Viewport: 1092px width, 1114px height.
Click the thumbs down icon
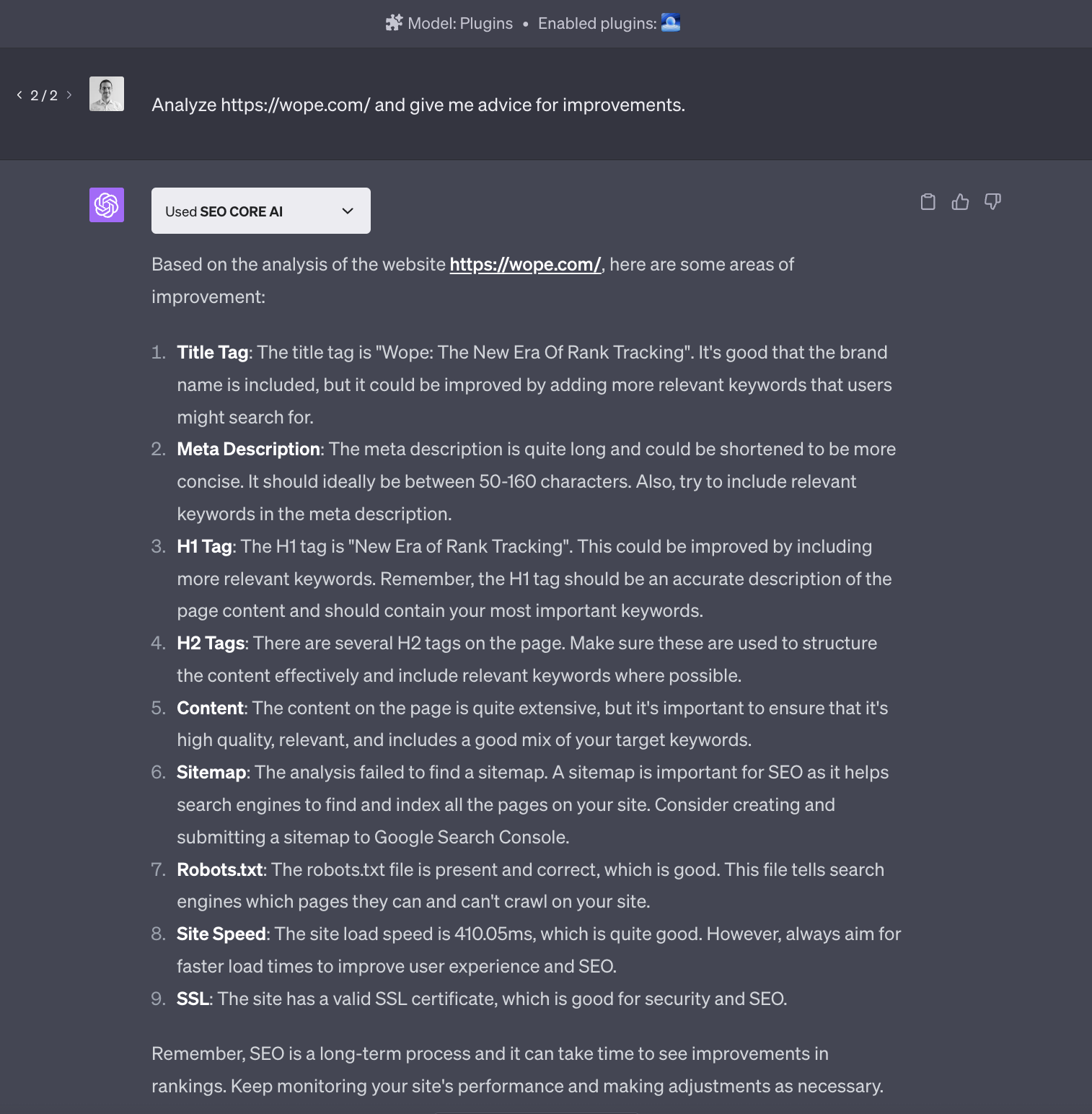[x=992, y=202]
